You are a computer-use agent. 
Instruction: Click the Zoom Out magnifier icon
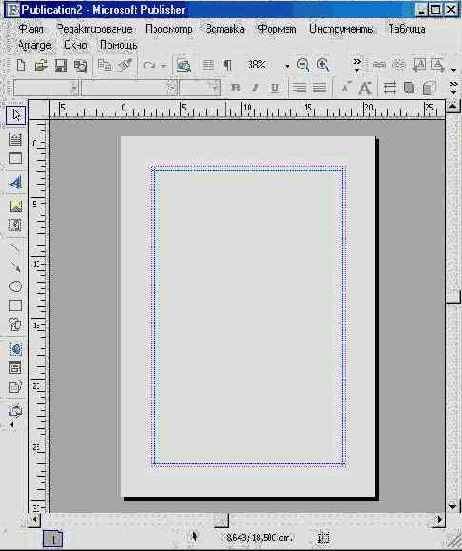(x=303, y=65)
